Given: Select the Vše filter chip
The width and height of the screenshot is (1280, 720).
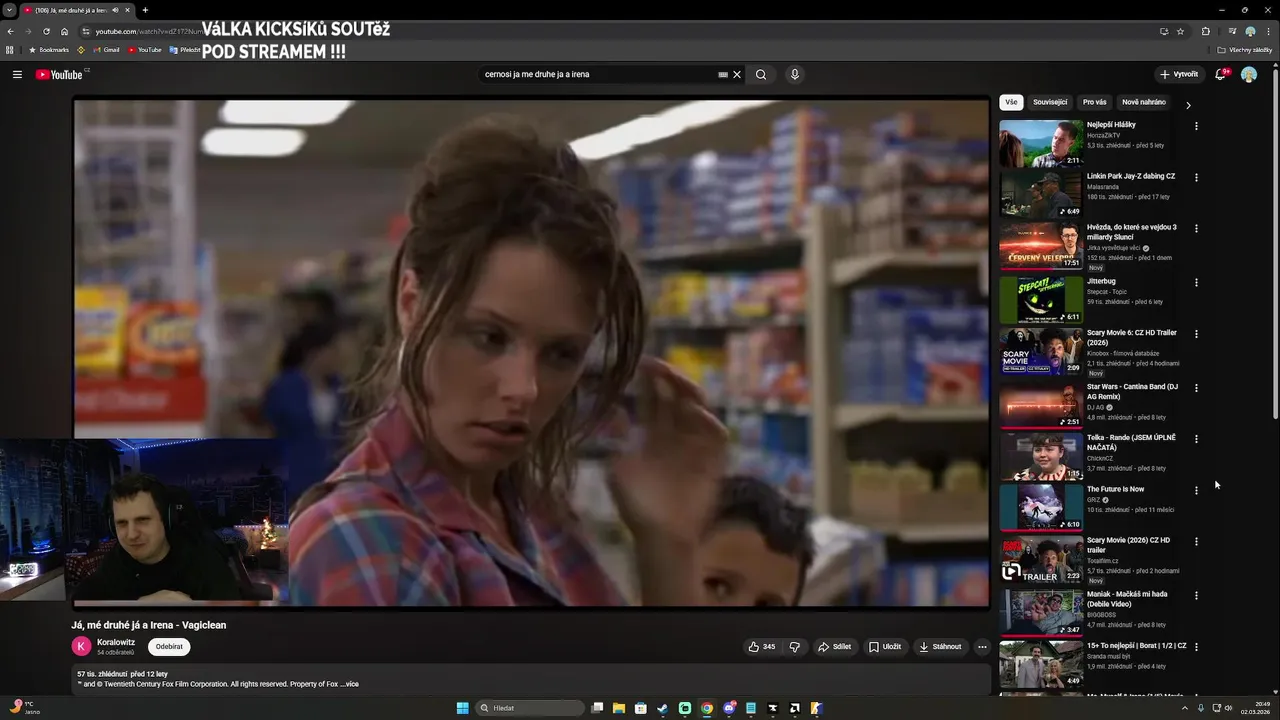Looking at the screenshot, I should tap(1011, 102).
